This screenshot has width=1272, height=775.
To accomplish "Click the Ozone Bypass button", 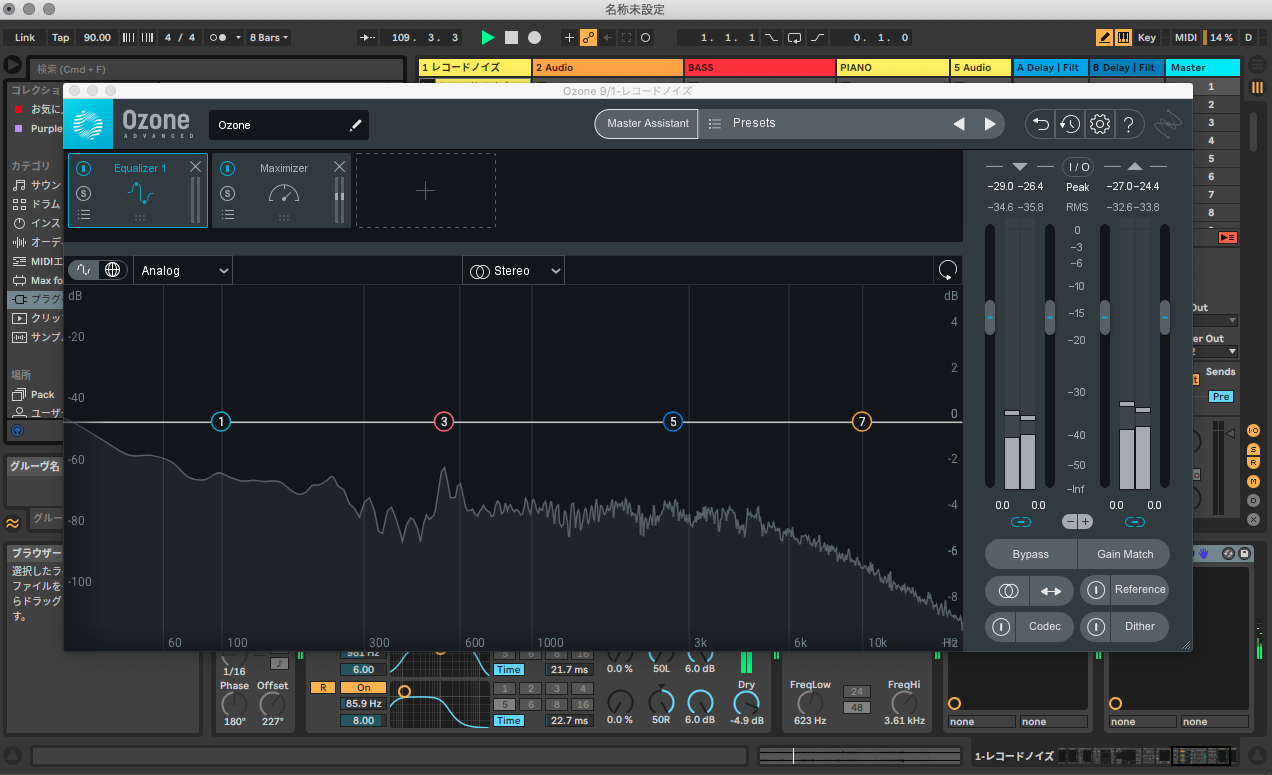I will click(1031, 554).
